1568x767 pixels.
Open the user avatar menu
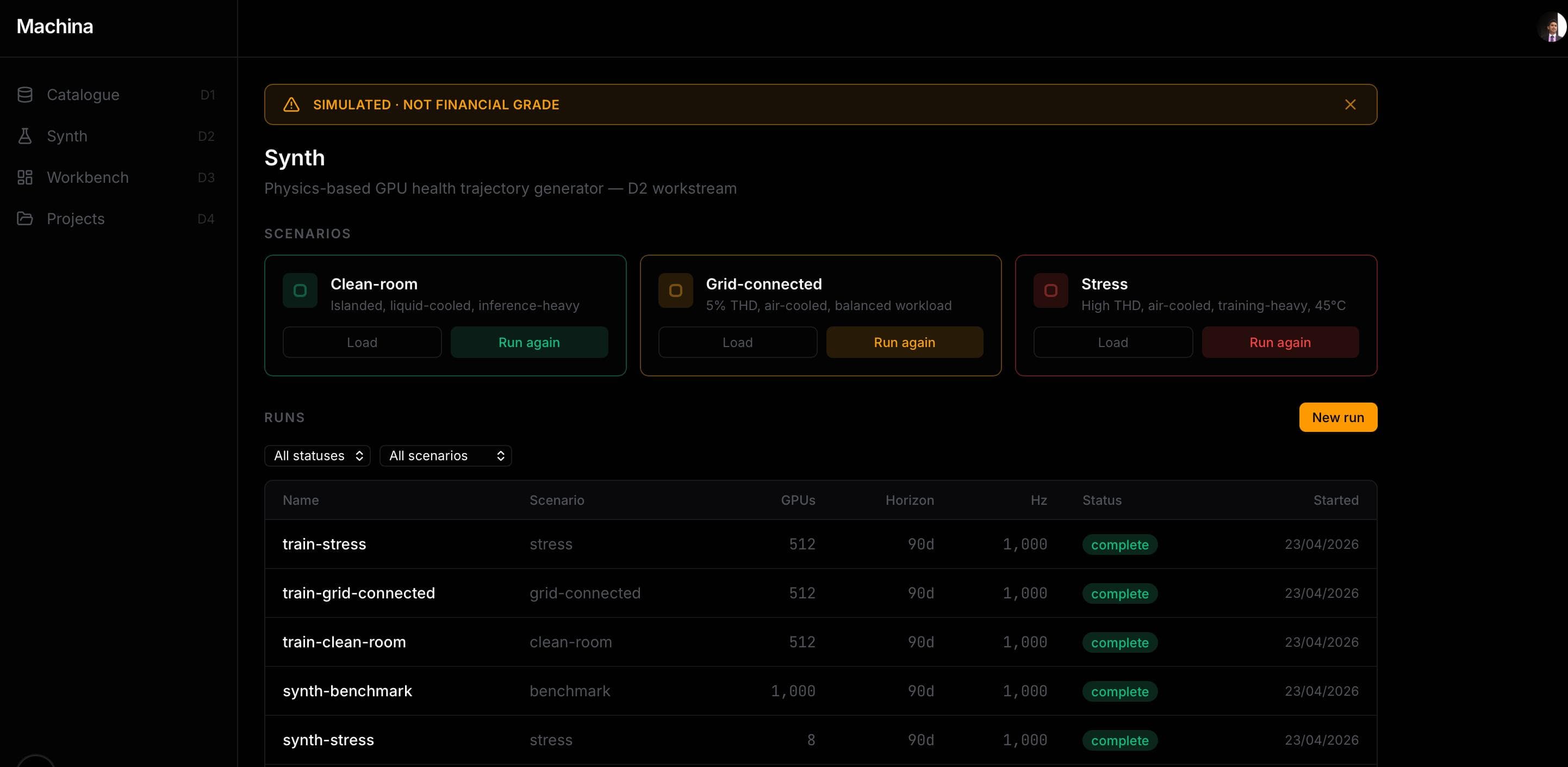pos(1552,27)
